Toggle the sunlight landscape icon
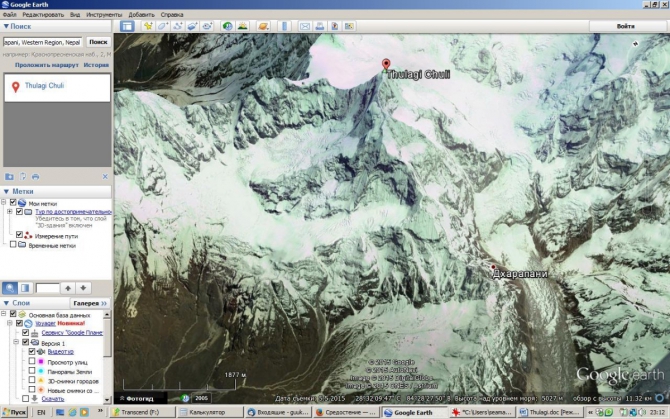670x419 pixels. [245, 26]
